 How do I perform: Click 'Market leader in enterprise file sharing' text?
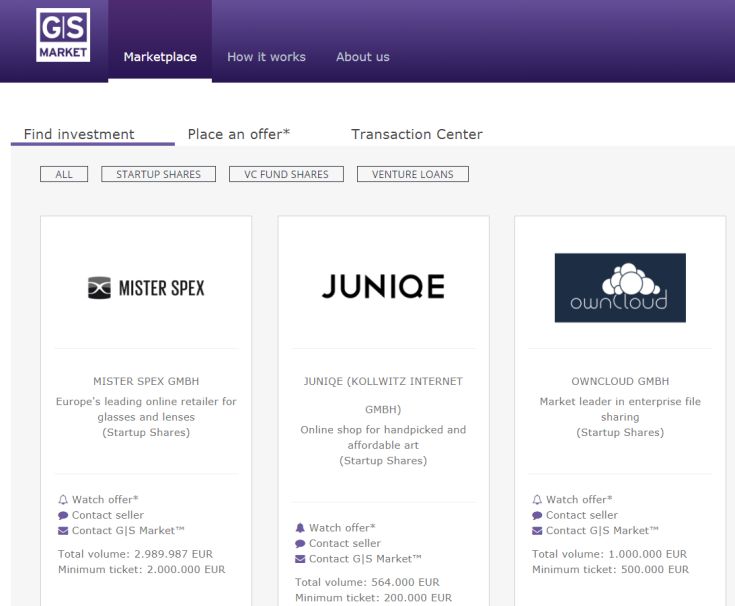pyautogui.click(x=620, y=409)
